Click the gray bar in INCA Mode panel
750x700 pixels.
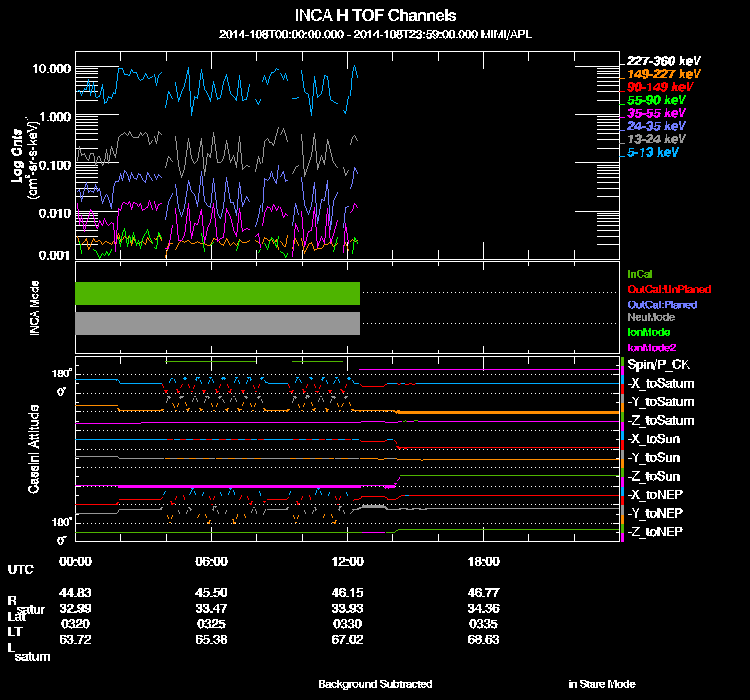pos(217,323)
